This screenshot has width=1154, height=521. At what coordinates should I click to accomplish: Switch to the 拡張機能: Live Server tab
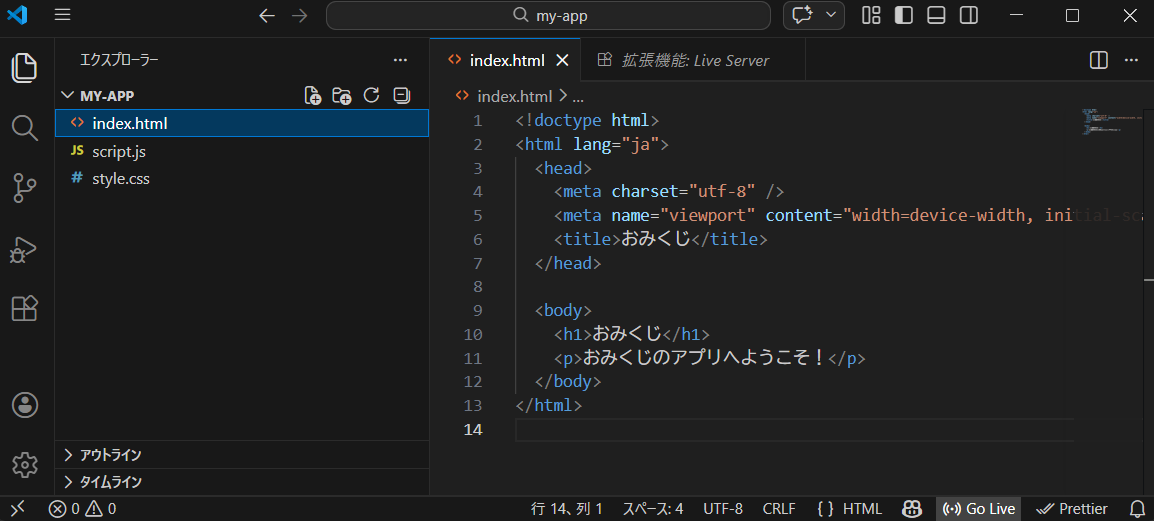(695, 60)
